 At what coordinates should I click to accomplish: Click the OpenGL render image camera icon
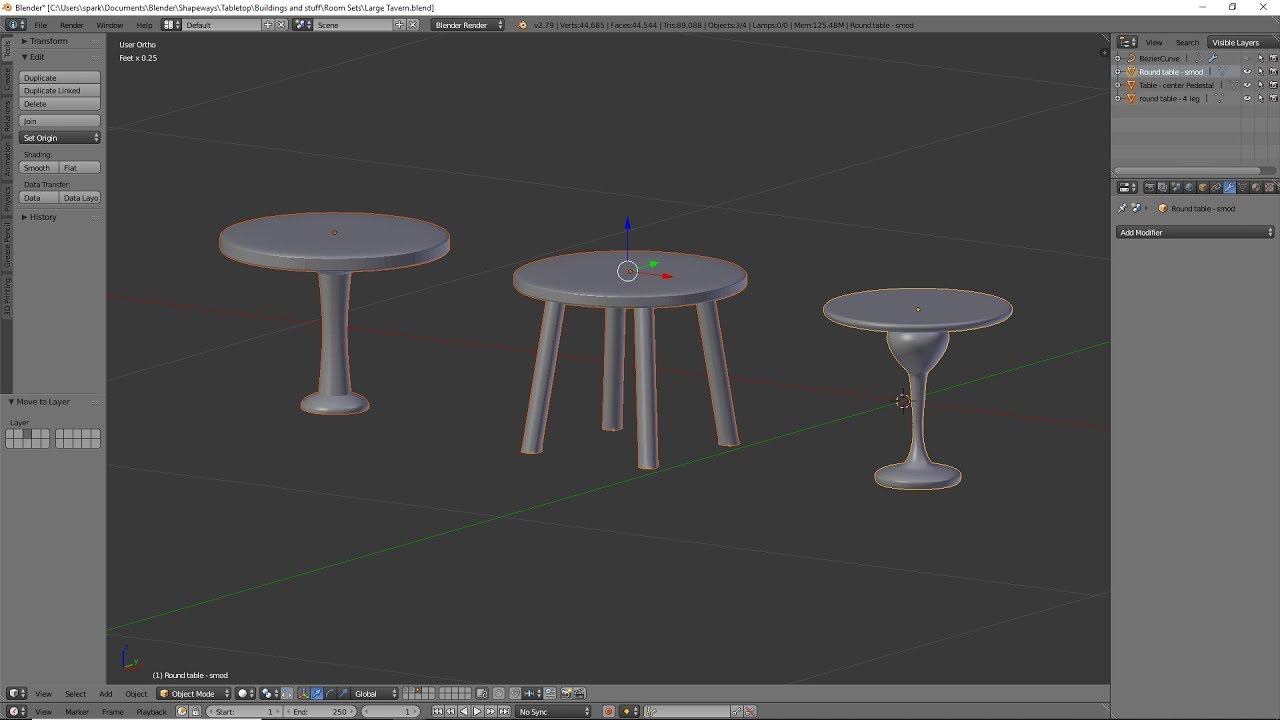(566, 693)
